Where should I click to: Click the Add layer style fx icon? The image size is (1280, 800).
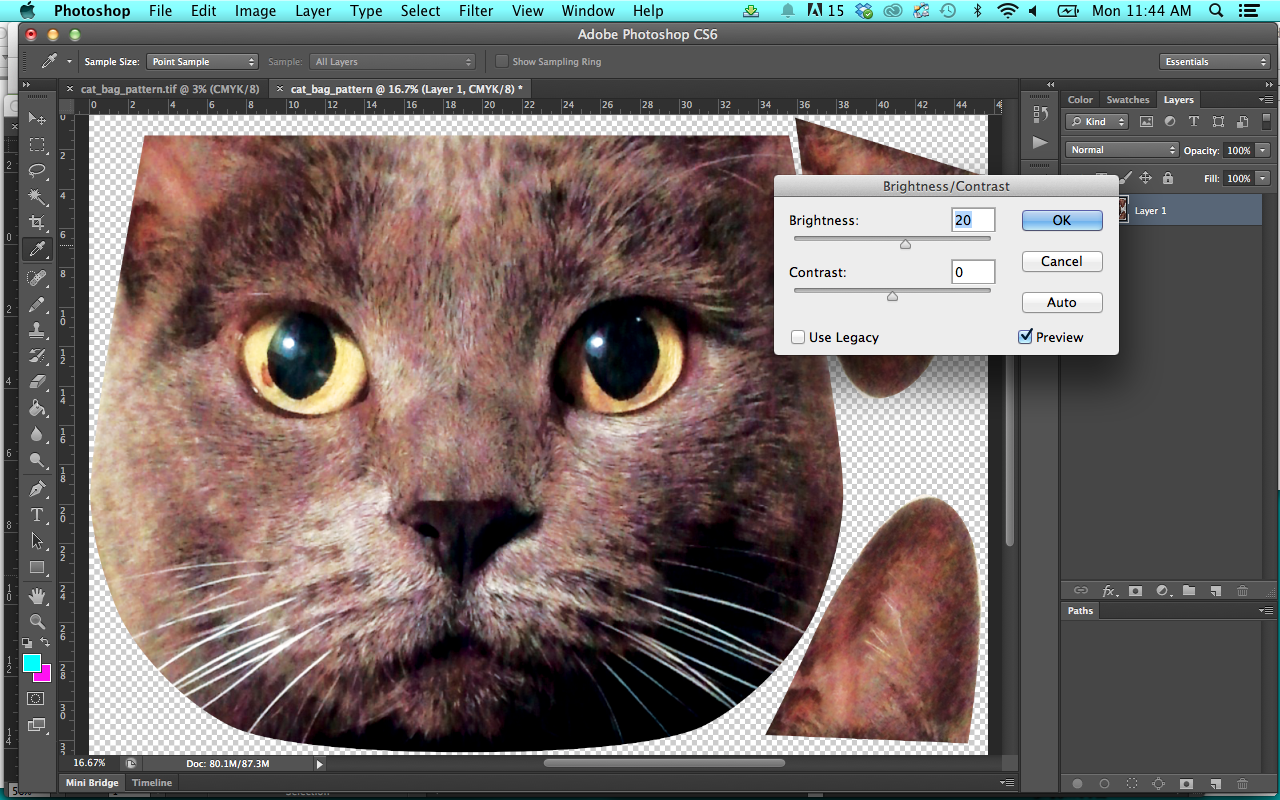1107,590
